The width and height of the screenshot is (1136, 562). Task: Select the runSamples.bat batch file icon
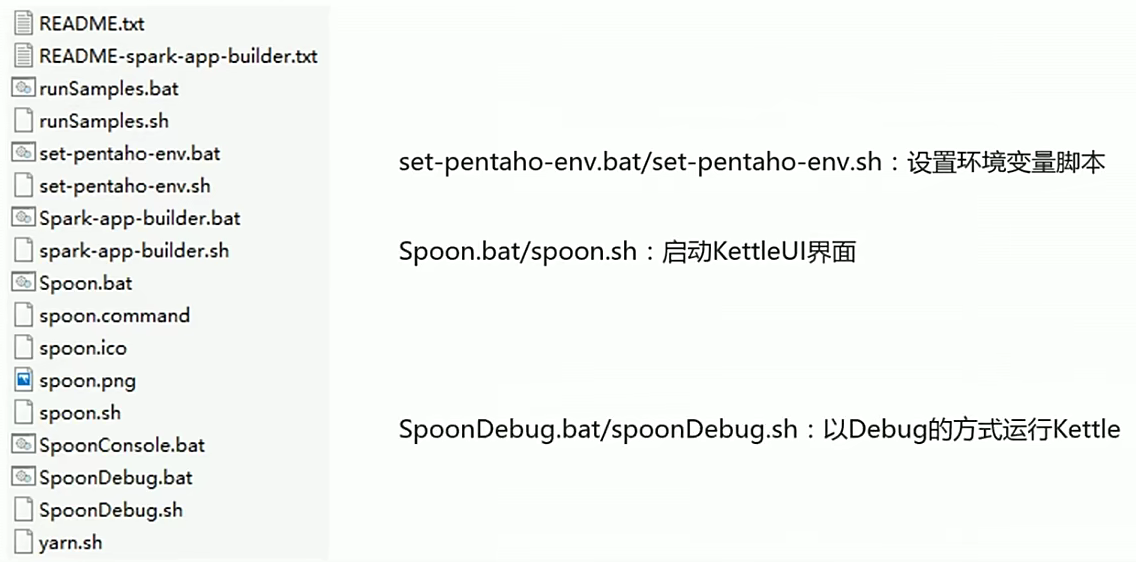click(x=24, y=88)
